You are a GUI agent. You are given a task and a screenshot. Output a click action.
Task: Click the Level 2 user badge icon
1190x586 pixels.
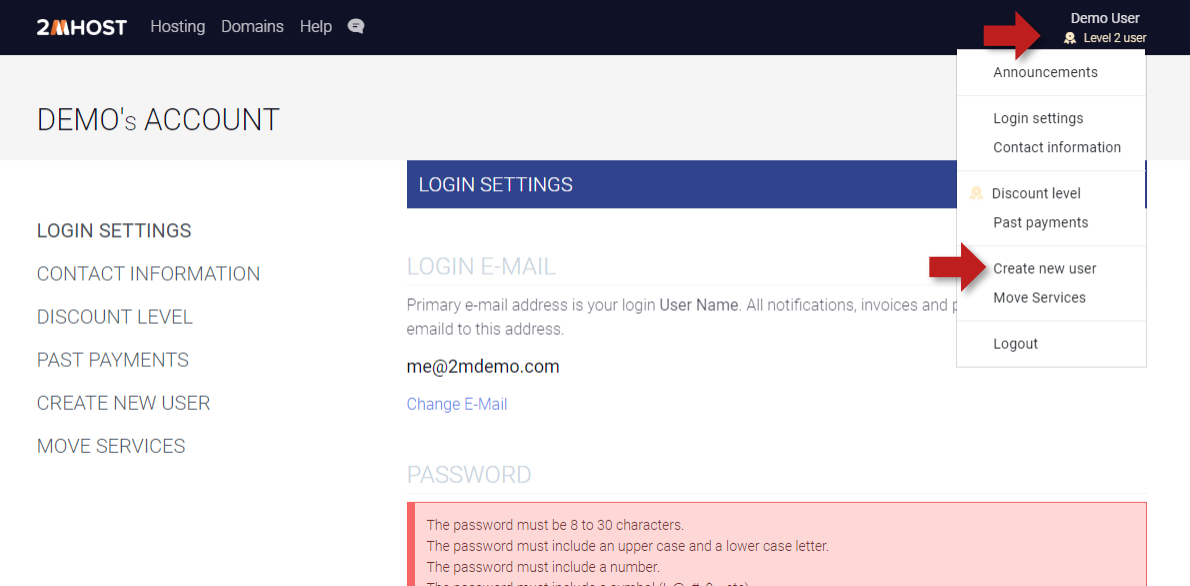point(1070,38)
